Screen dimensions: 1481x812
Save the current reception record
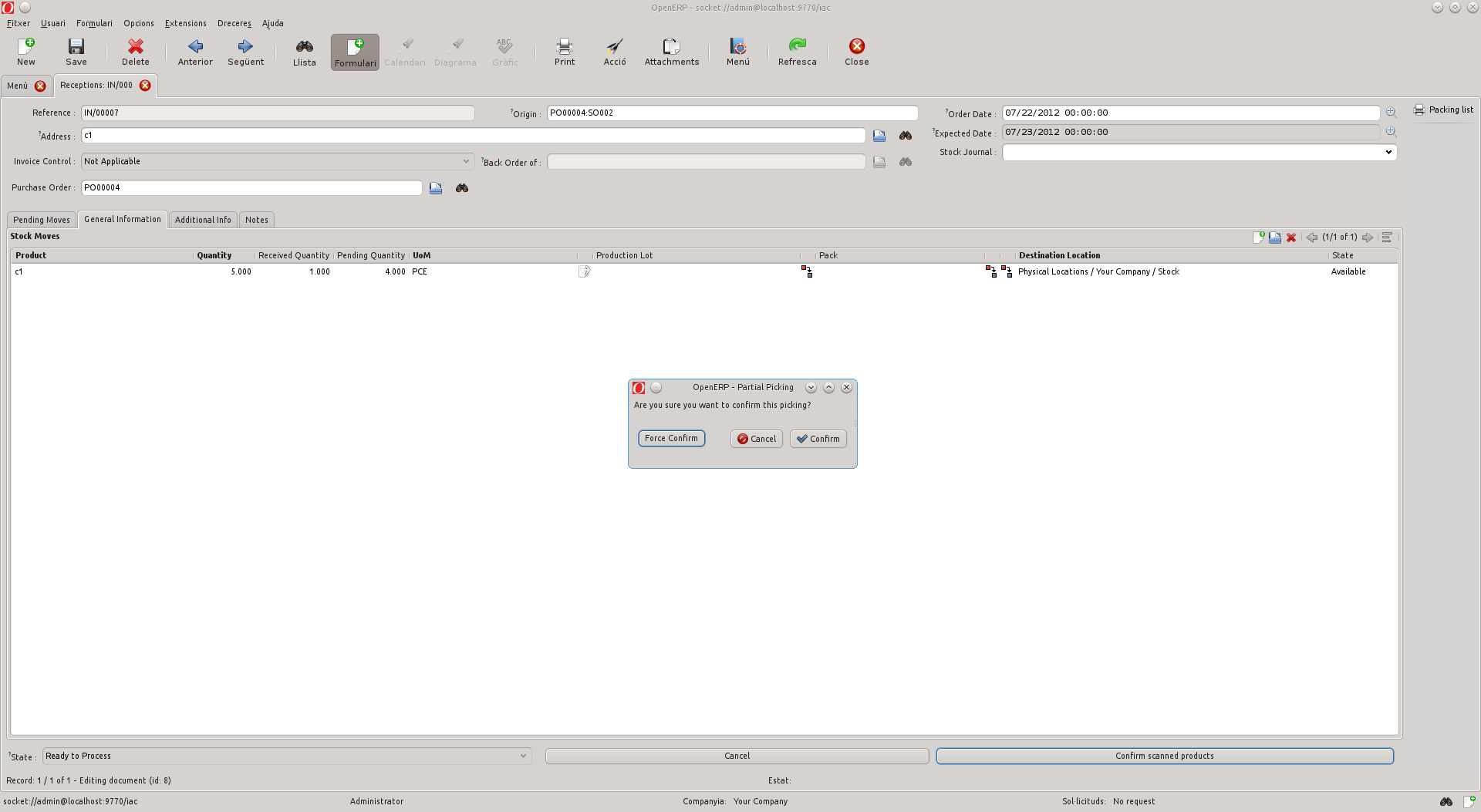pos(76,52)
